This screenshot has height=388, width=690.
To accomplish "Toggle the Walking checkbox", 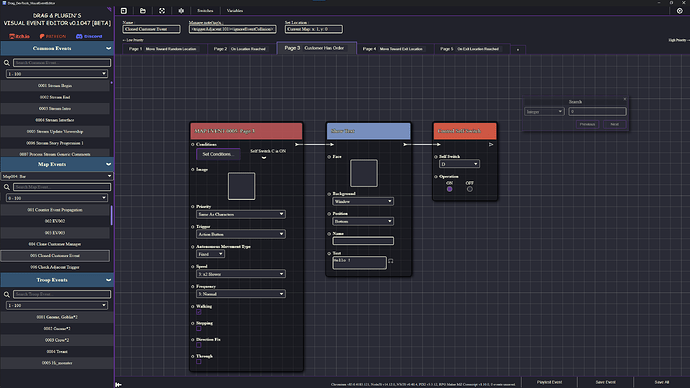I will point(199,312).
